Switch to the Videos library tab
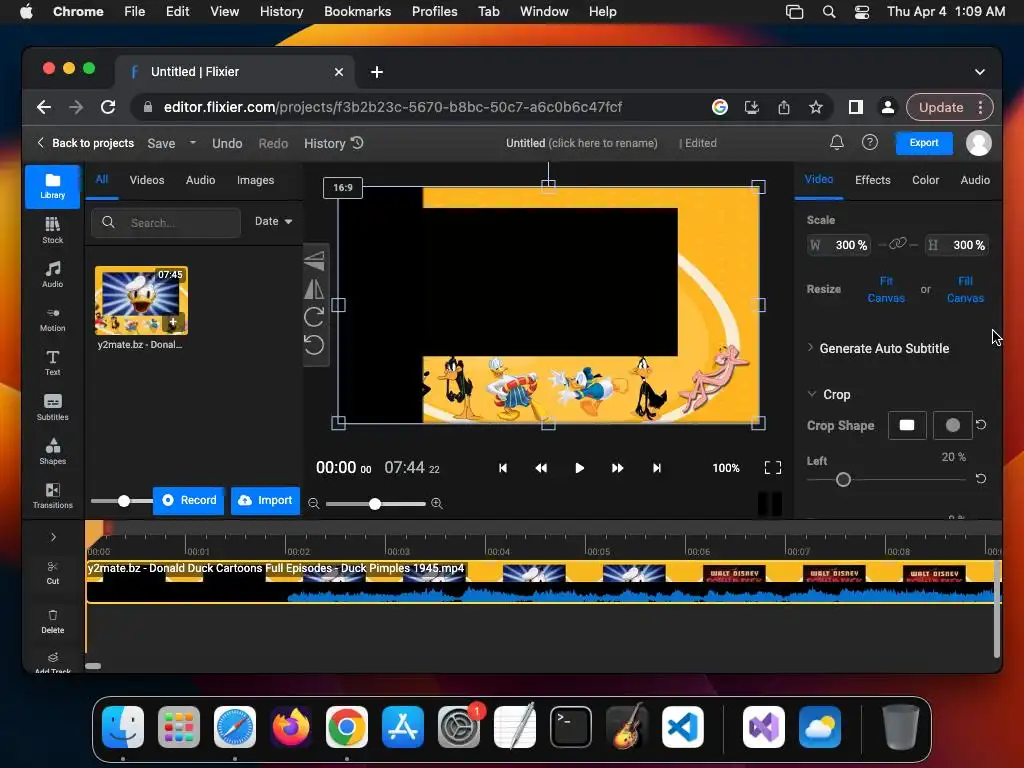 [x=147, y=180]
